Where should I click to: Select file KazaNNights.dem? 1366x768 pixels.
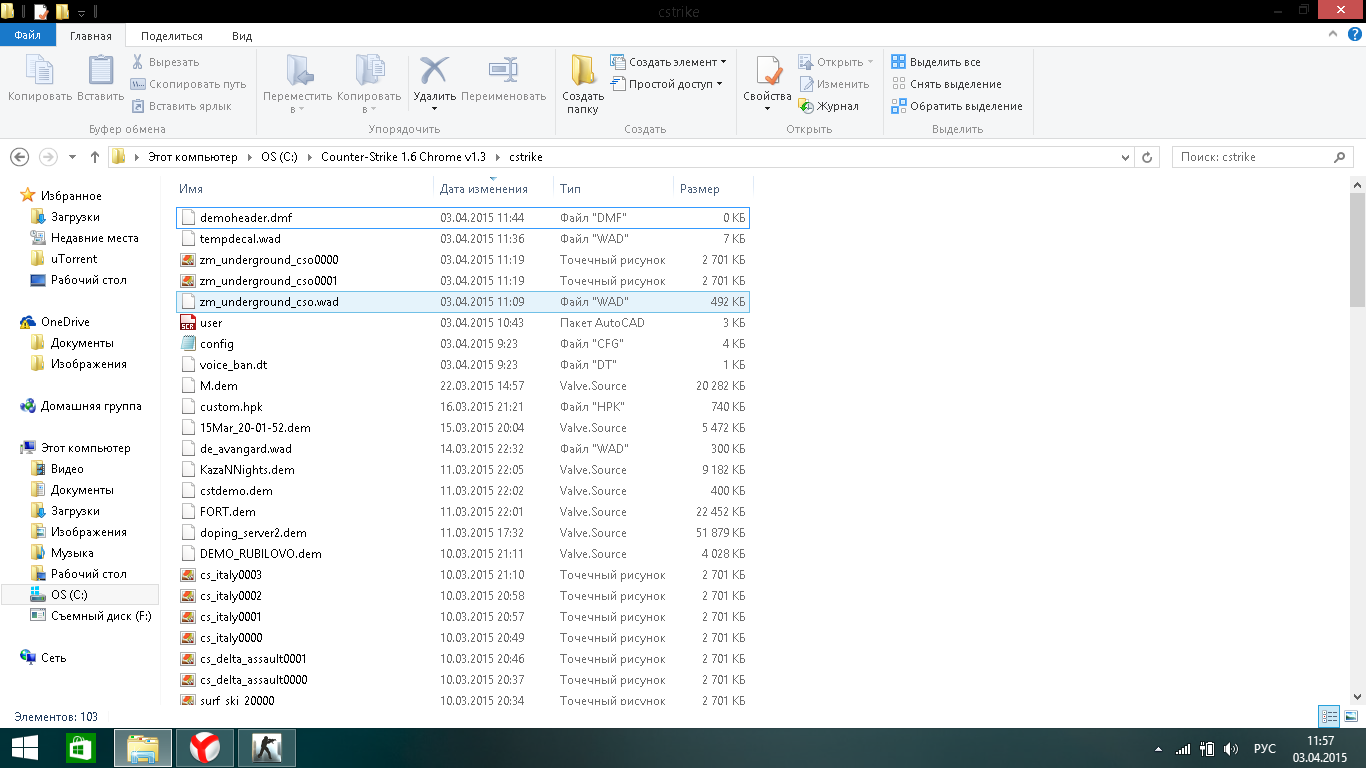click(x=462, y=469)
